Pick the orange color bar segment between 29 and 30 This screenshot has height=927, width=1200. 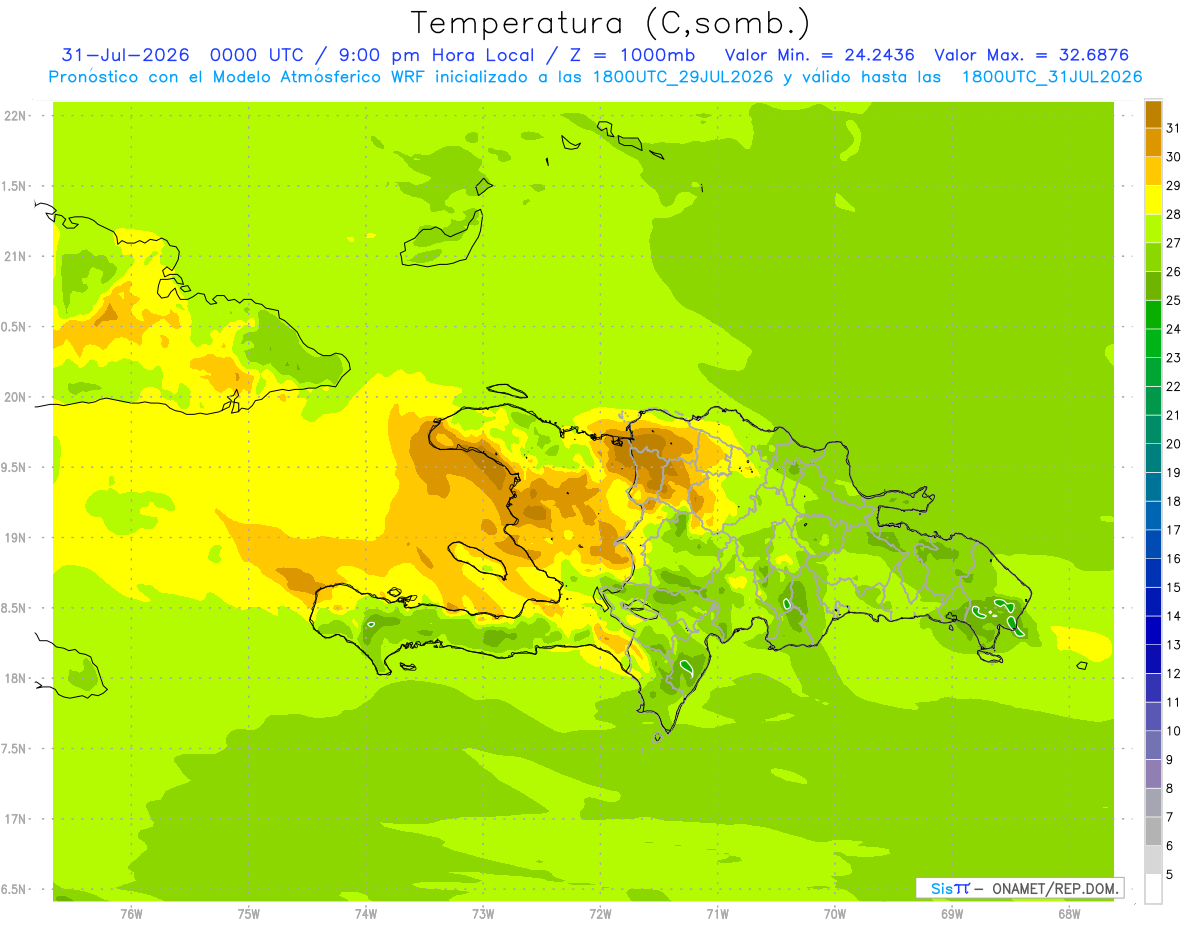pos(1153,171)
